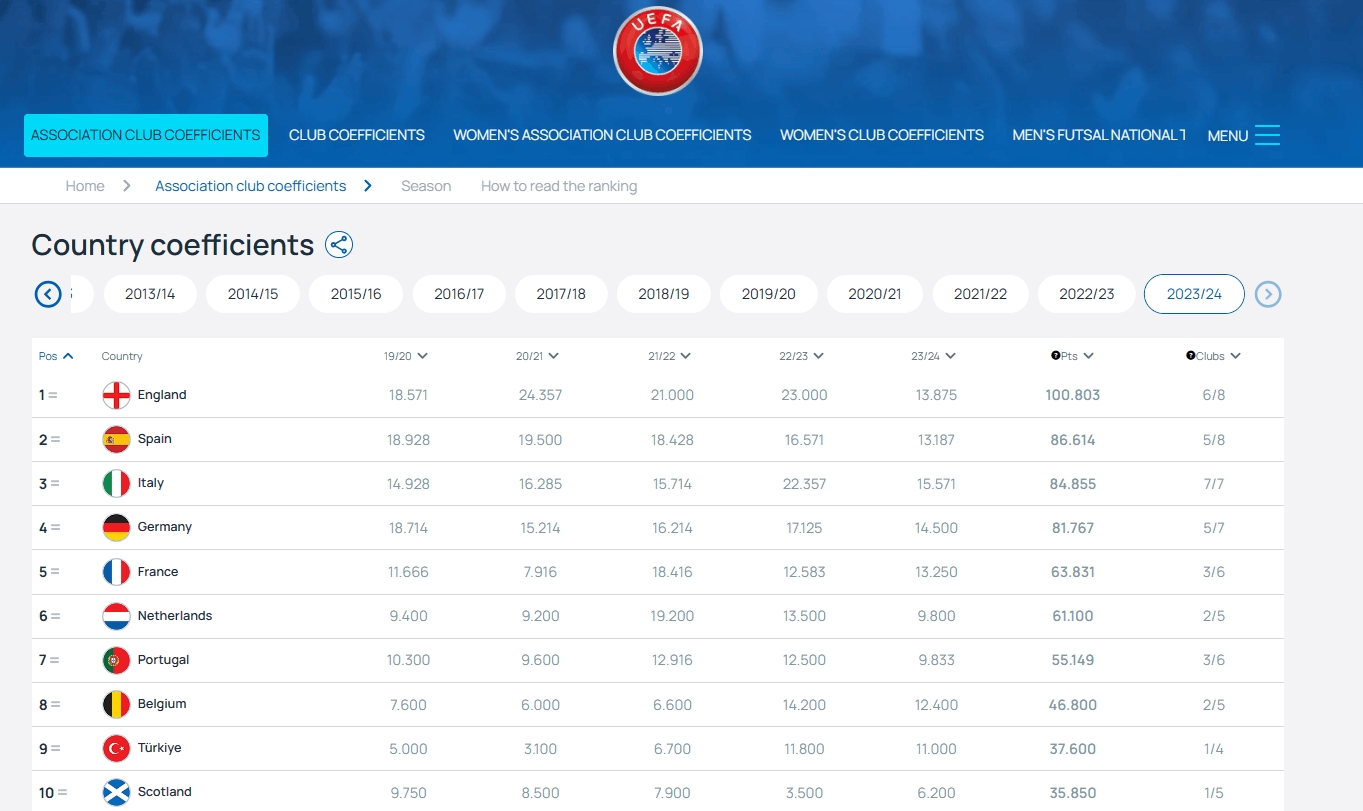Open the Season sub-navigation link
Viewport: 1363px width, 811px height.
click(x=426, y=186)
